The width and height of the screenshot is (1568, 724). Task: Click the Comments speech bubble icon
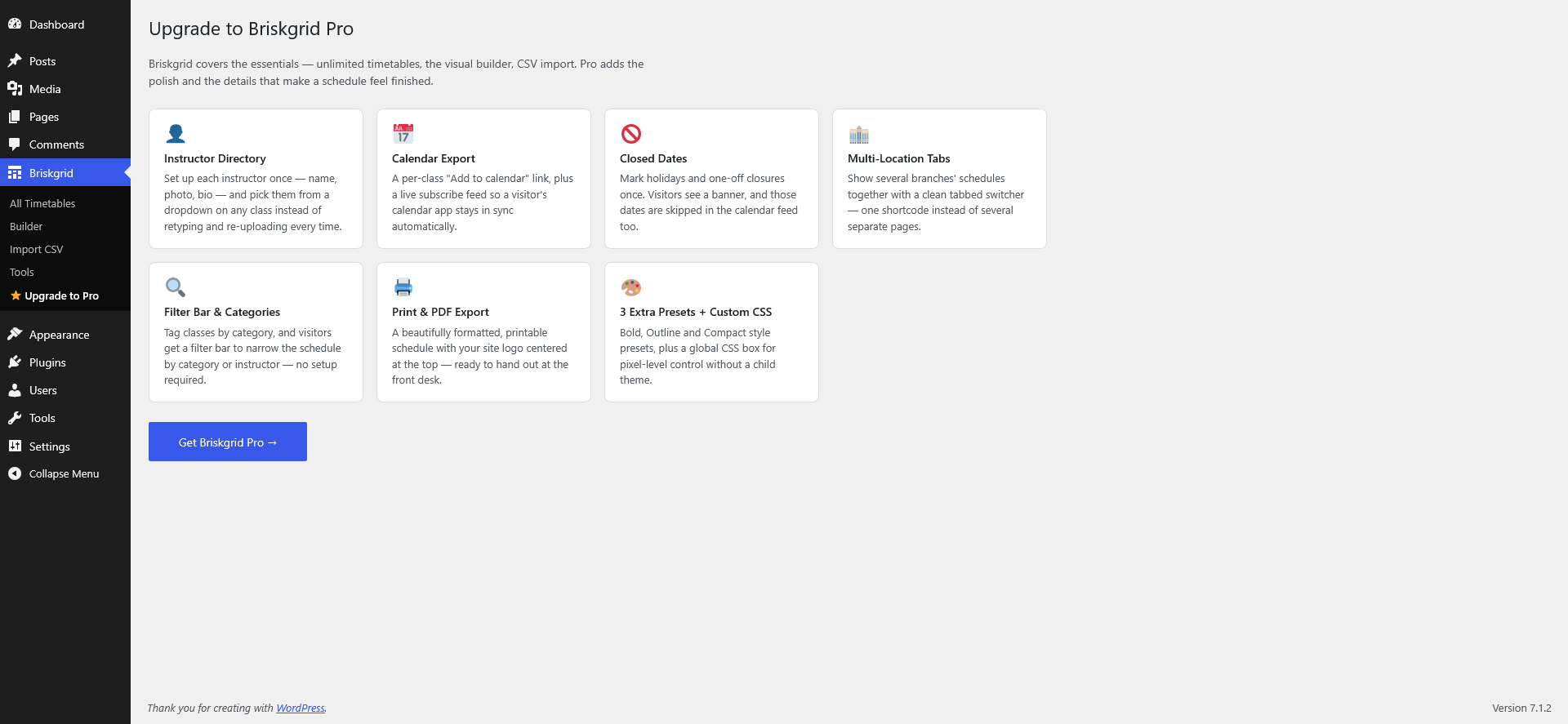pyautogui.click(x=15, y=144)
